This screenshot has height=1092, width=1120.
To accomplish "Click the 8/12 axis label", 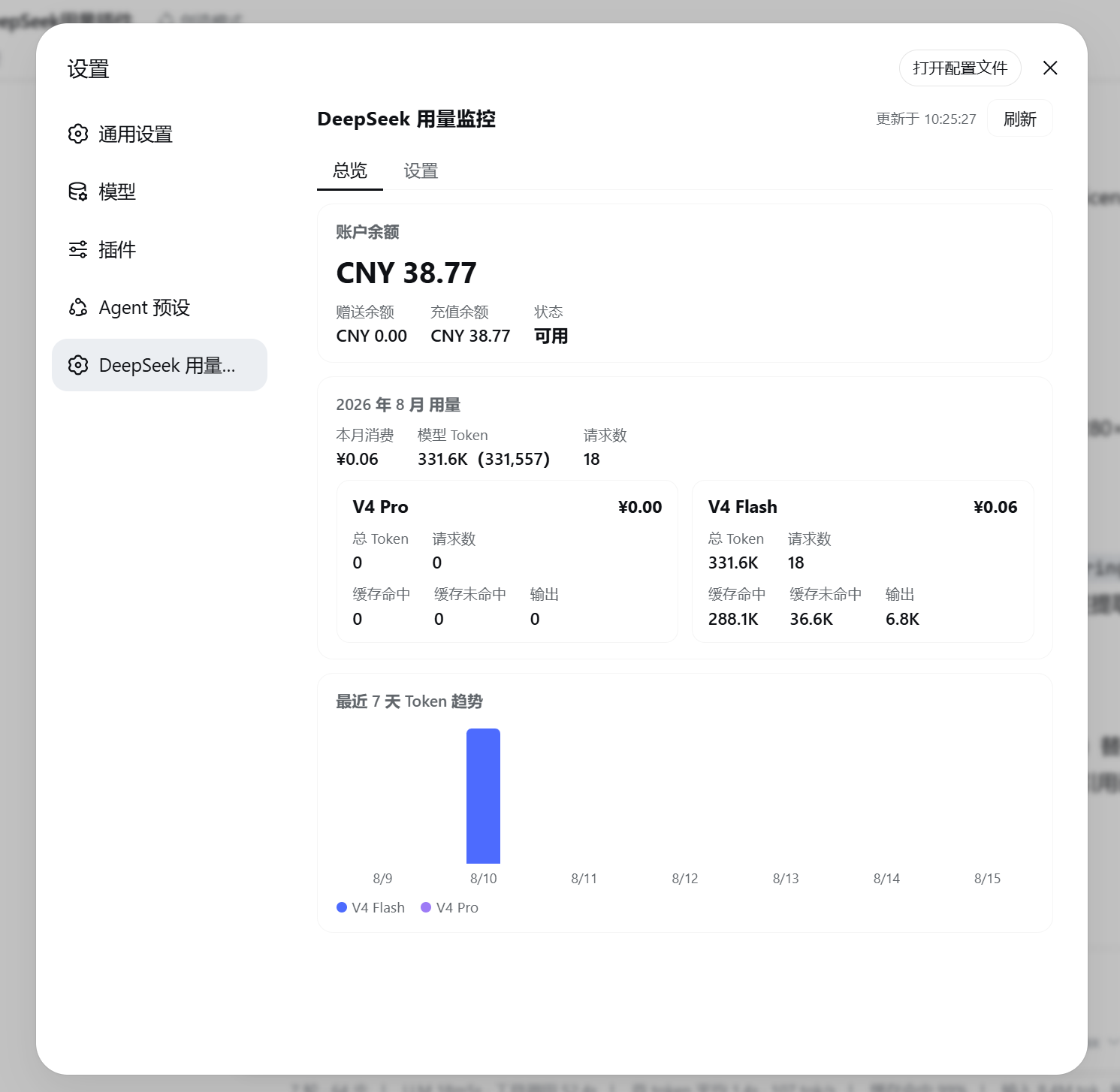I will 685,878.
